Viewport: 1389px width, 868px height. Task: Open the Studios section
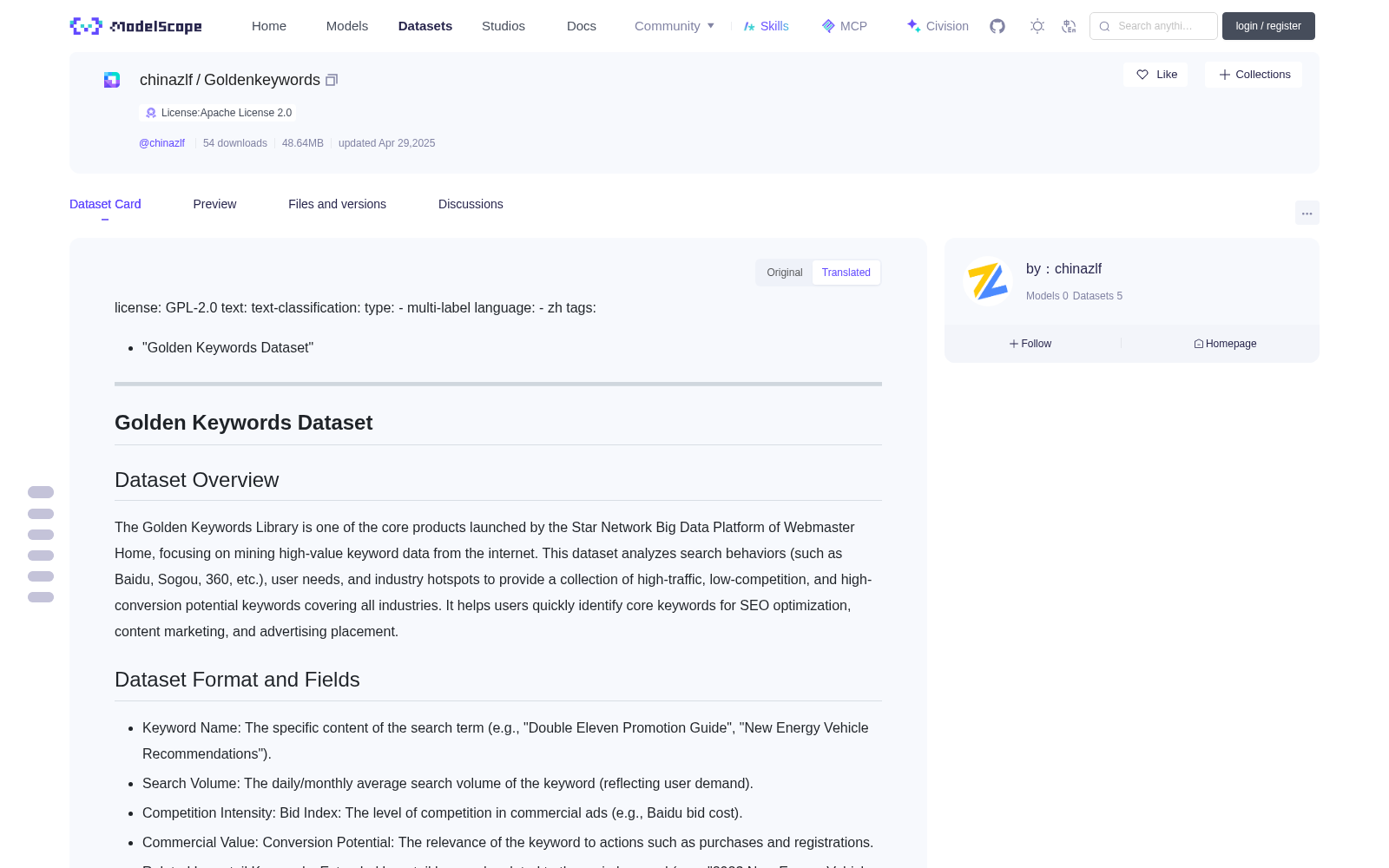click(x=504, y=26)
